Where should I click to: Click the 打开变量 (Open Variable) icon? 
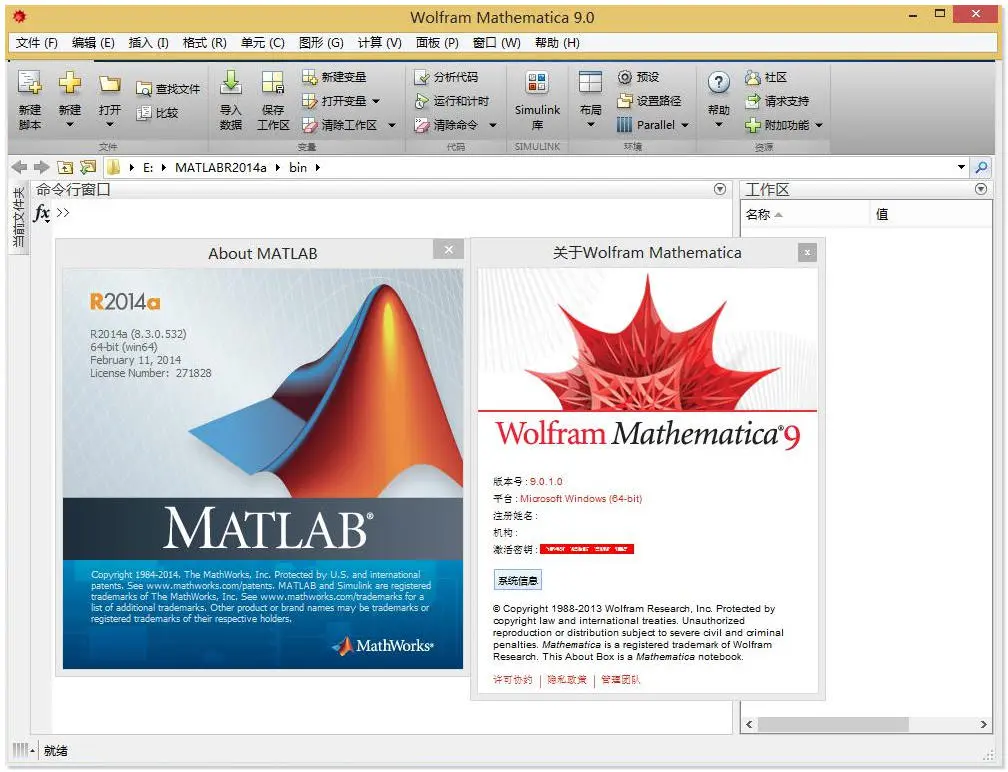click(309, 101)
